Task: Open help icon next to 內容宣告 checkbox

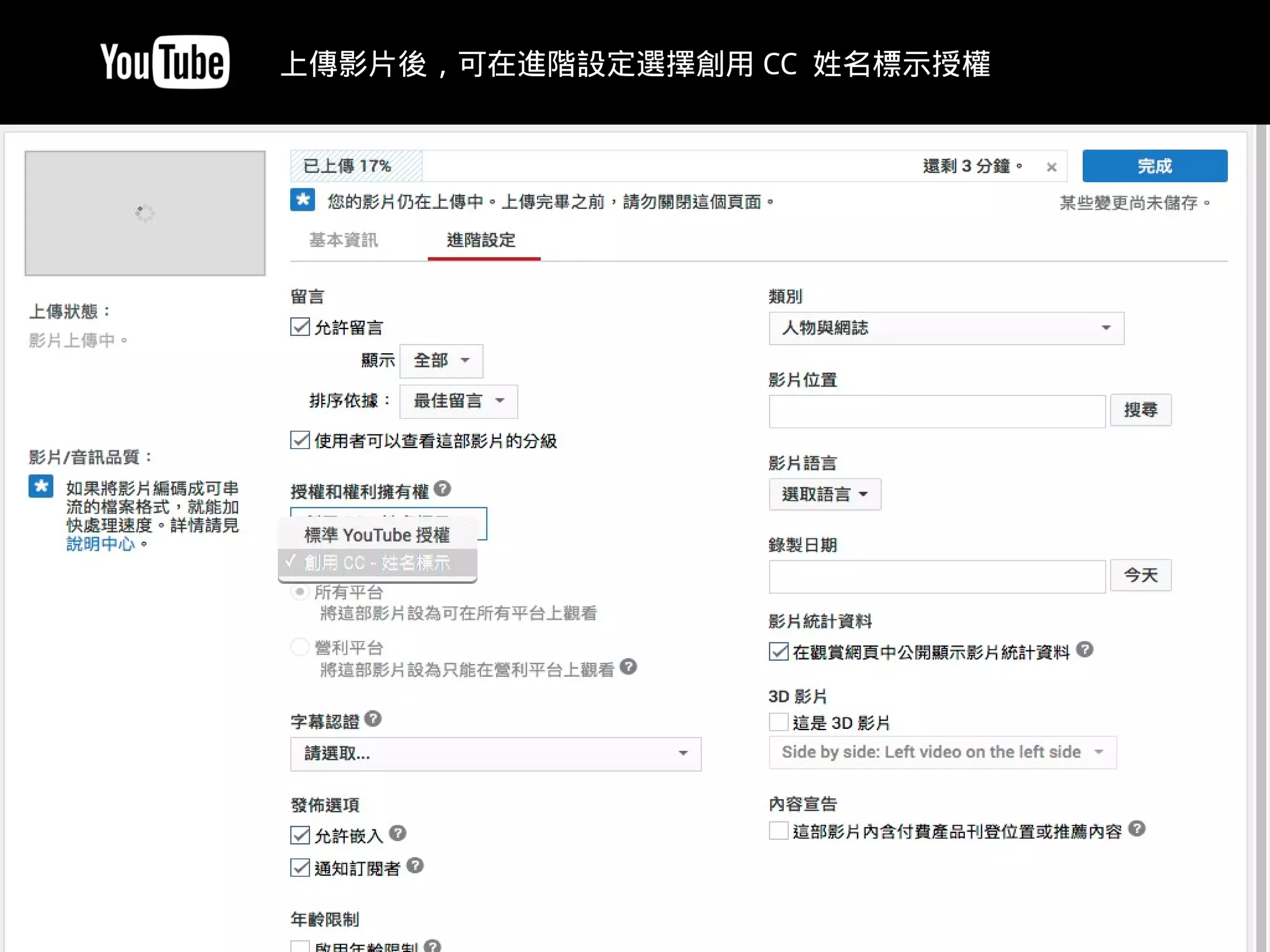Action: click(1137, 829)
